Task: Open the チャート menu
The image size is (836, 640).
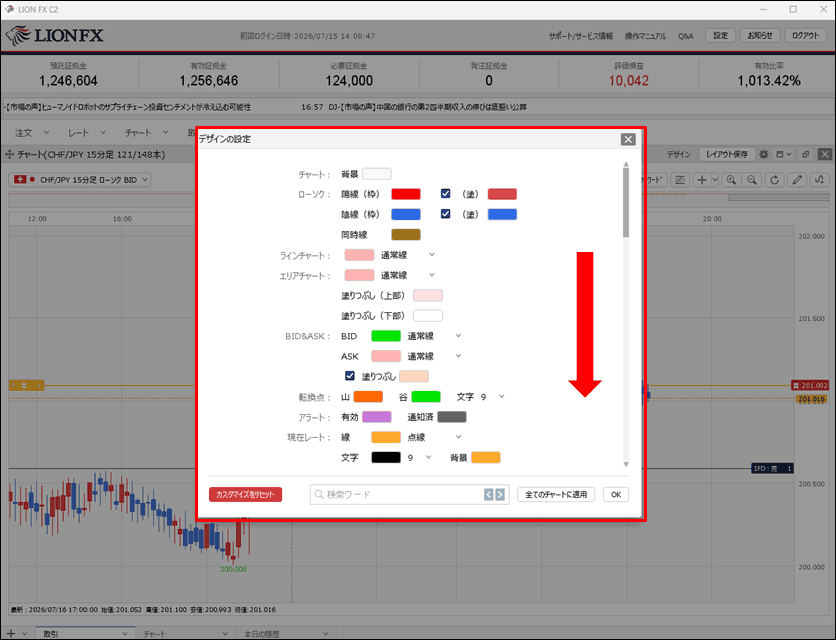Action: 146,132
